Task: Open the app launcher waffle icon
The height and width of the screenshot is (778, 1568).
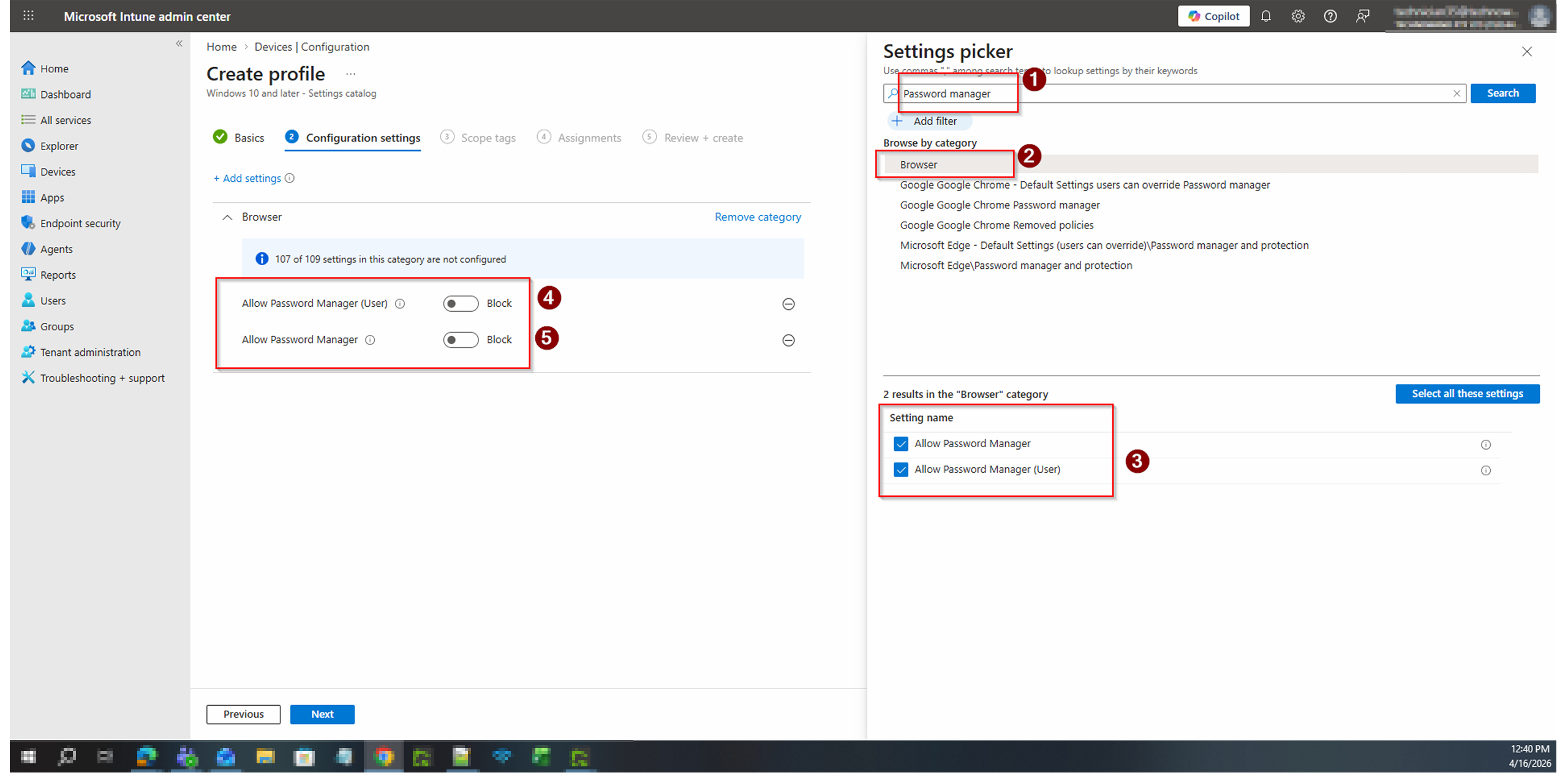Action: (28, 16)
